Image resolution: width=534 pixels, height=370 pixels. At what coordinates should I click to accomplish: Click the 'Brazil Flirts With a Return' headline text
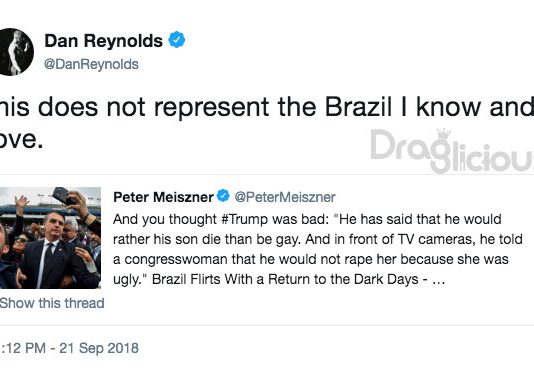click(x=285, y=279)
